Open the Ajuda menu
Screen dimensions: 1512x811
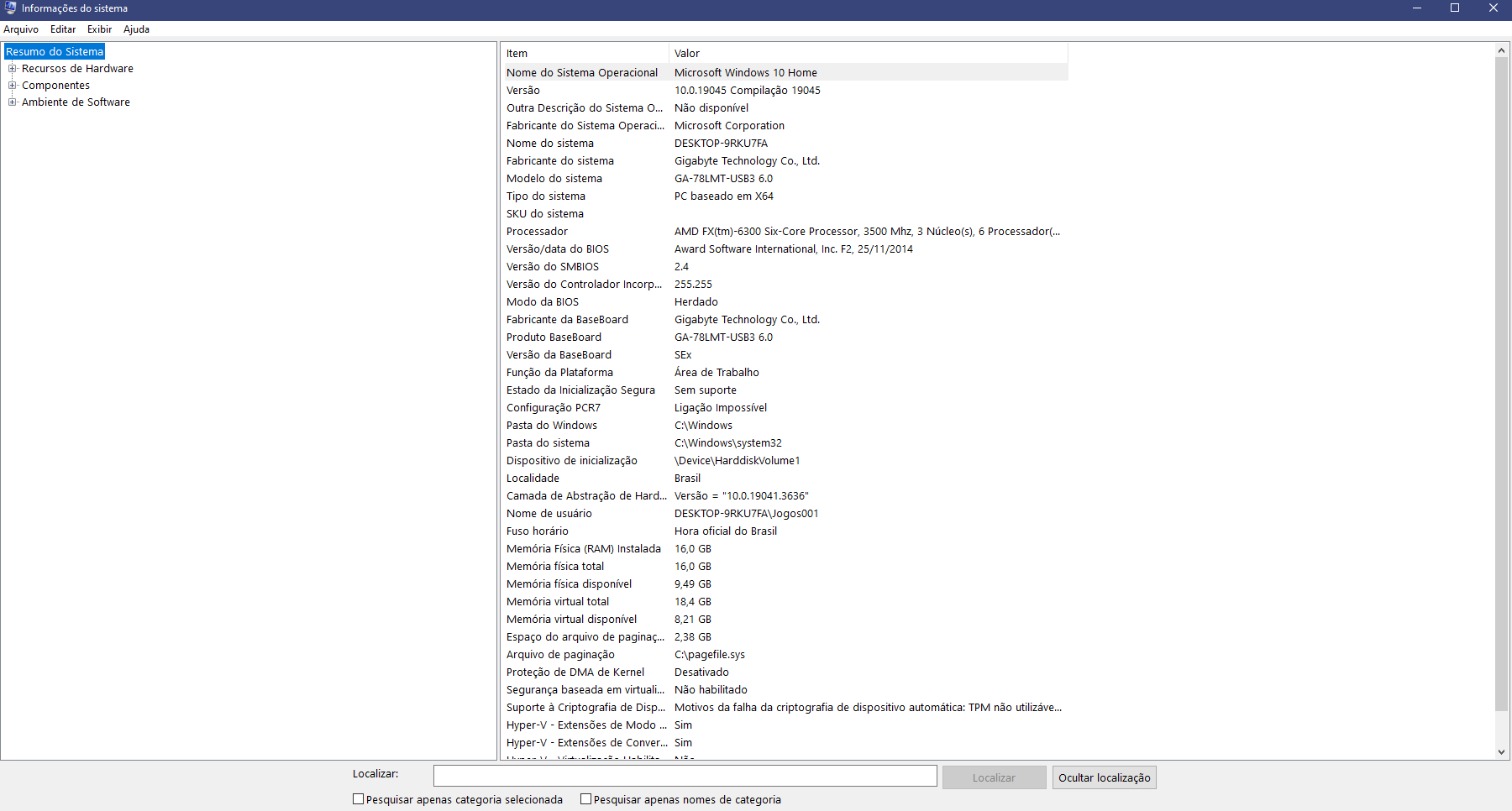(136, 29)
